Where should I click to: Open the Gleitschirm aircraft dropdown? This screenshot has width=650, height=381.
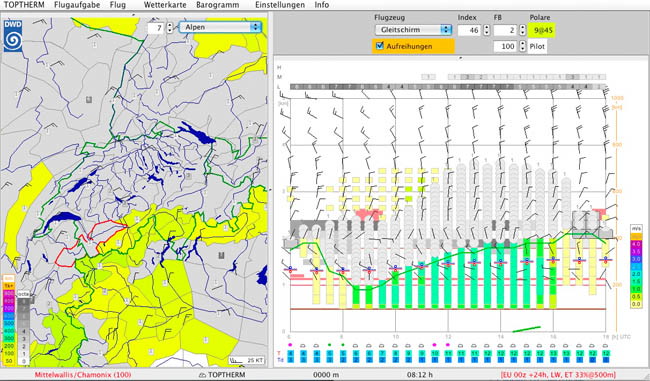pyautogui.click(x=413, y=30)
